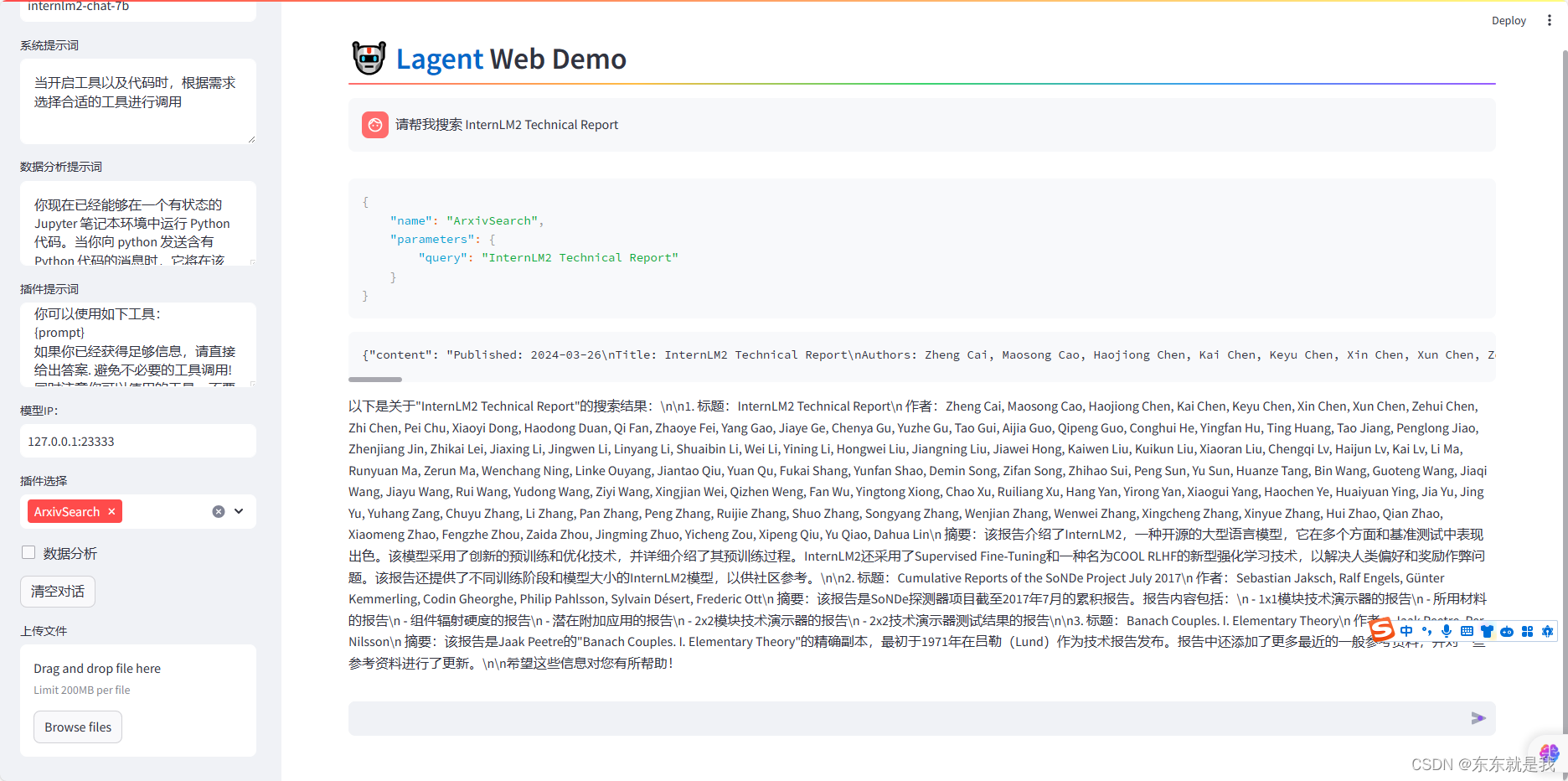
Task: Click the 数据分析提示词 text area
Action: (x=138, y=223)
